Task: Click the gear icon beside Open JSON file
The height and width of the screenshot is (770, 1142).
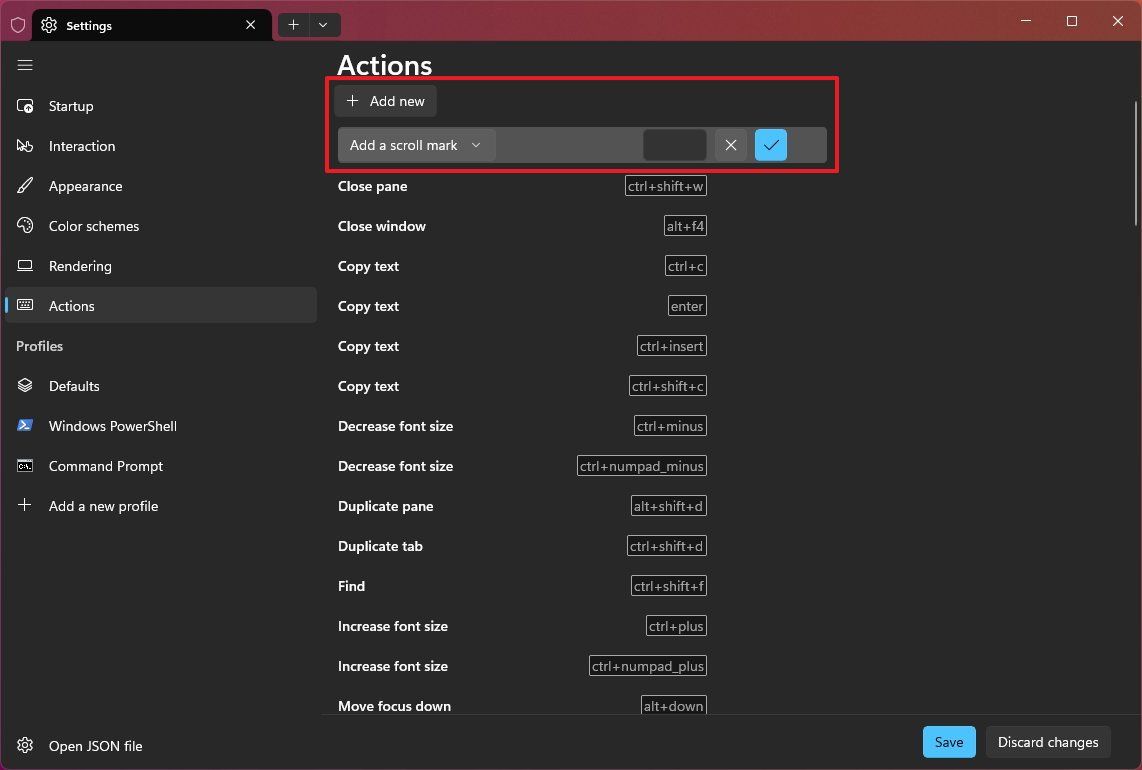Action: click(25, 745)
